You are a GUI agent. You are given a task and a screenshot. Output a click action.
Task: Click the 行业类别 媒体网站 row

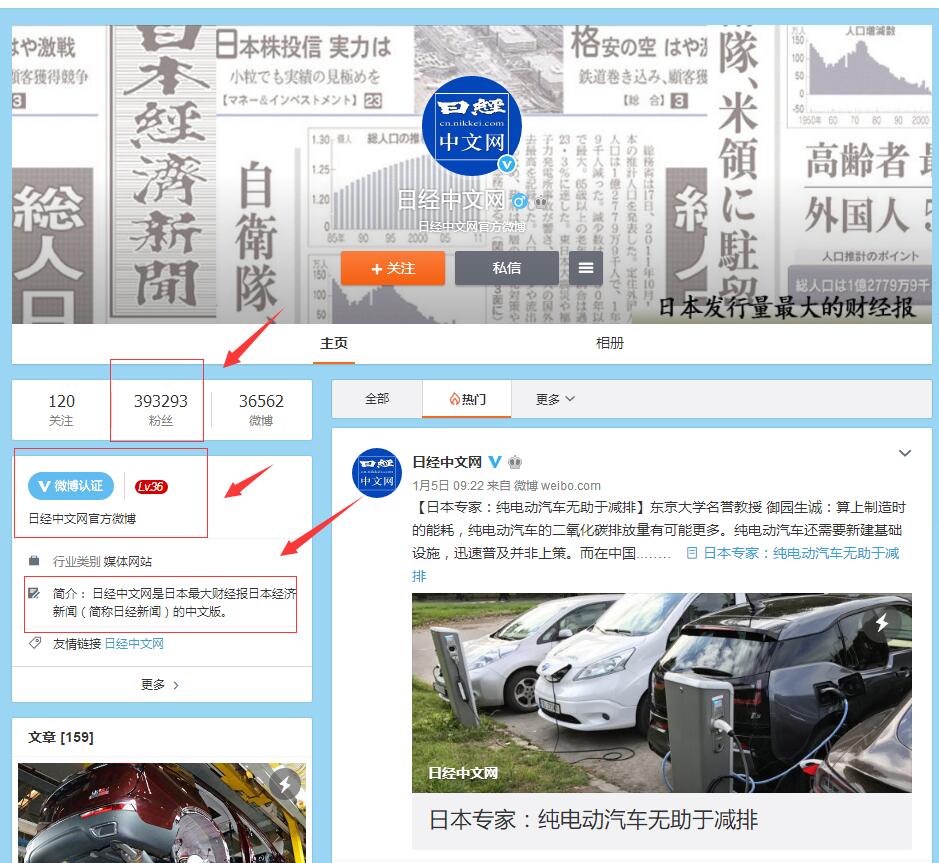point(102,561)
